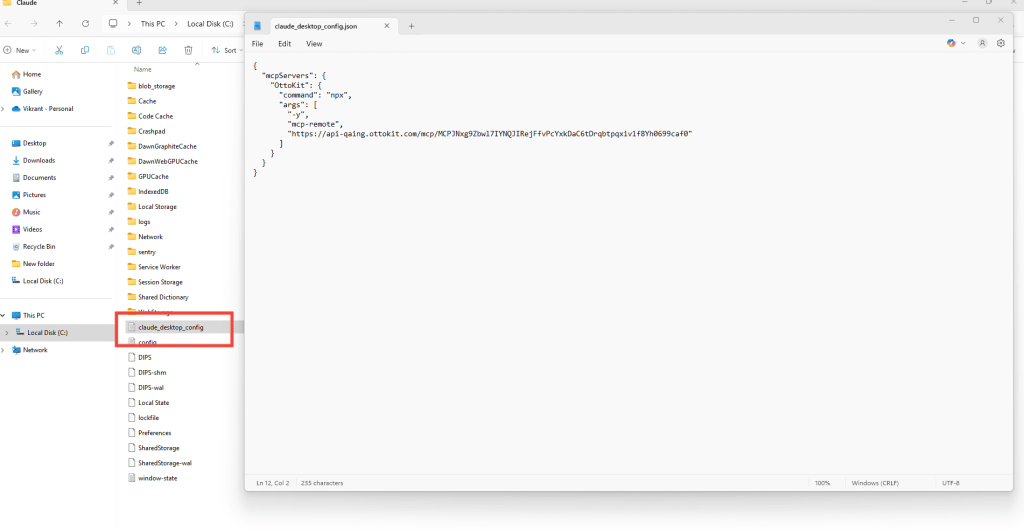Click the Refresh icon beside the address bar

85,23
